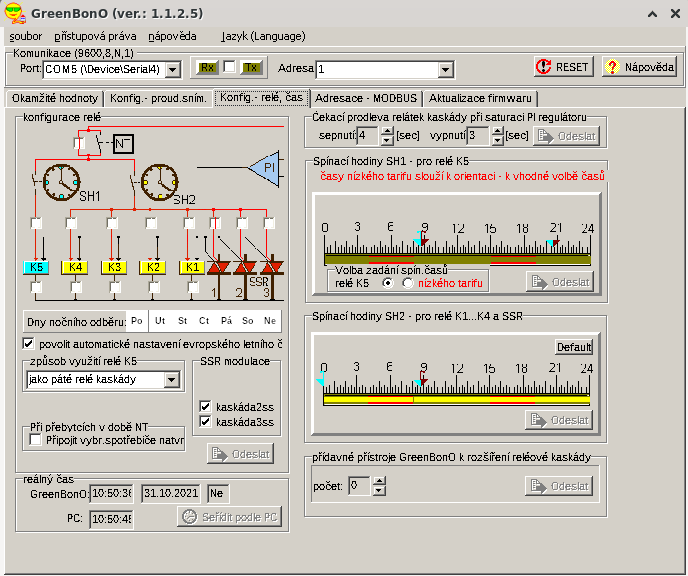Toggle the checkbox above K4 relay
This screenshot has height=576, width=688.
pos(71,223)
